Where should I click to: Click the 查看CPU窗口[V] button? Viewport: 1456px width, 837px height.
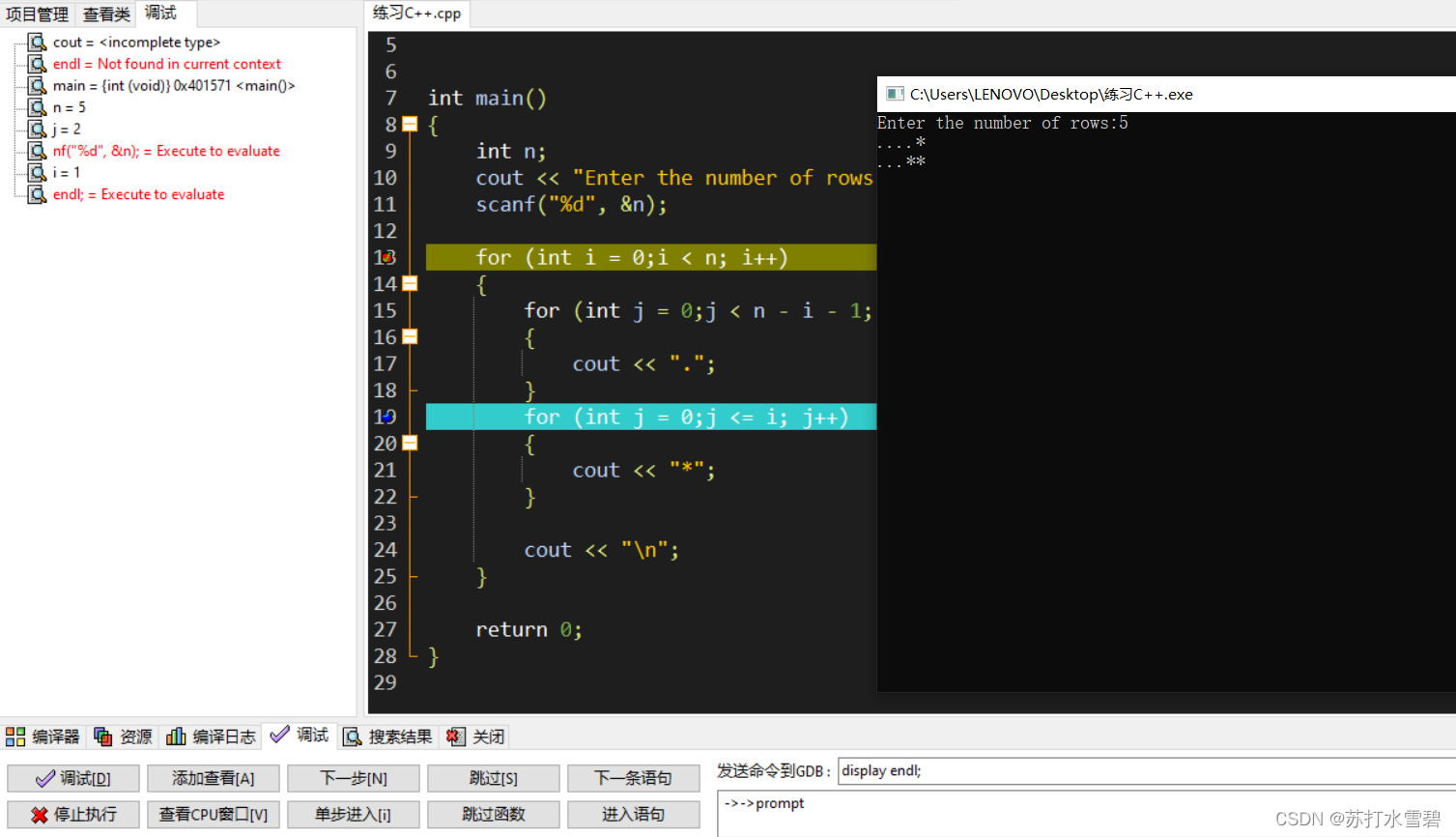(214, 815)
